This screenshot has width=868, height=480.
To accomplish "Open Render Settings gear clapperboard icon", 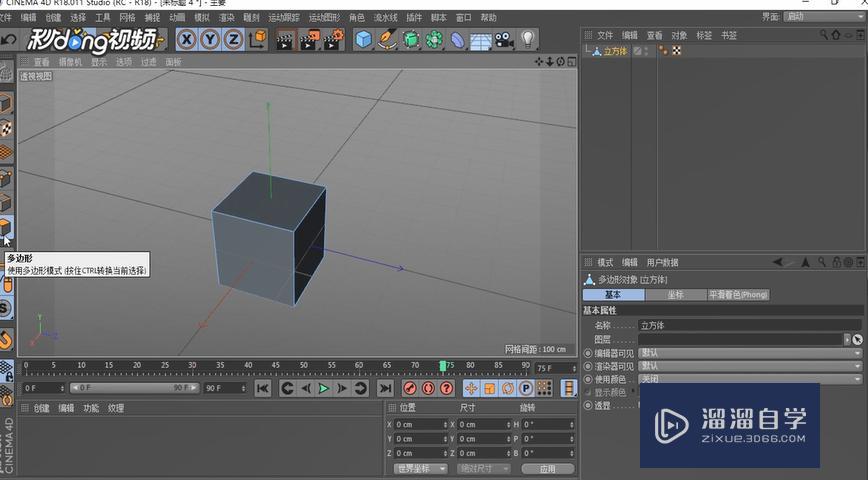I will coord(334,40).
